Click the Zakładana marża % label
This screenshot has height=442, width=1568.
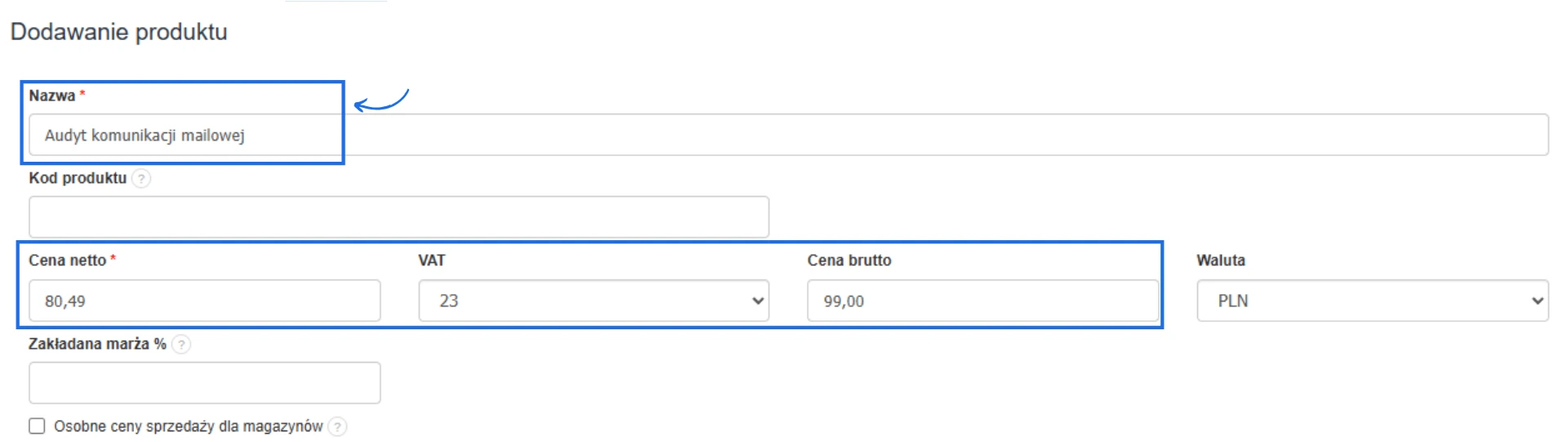click(x=97, y=344)
